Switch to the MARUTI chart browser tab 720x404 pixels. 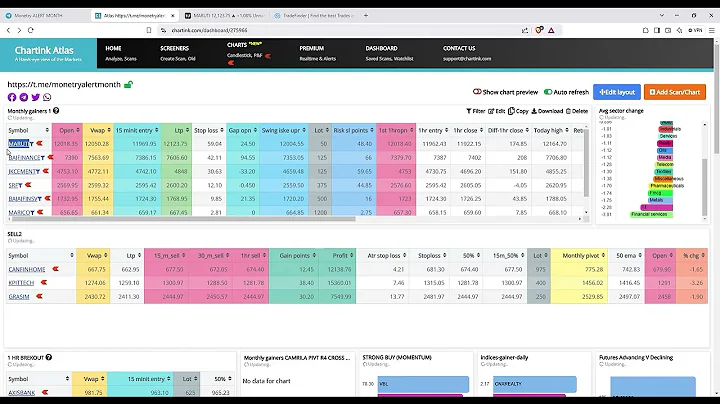(225, 16)
